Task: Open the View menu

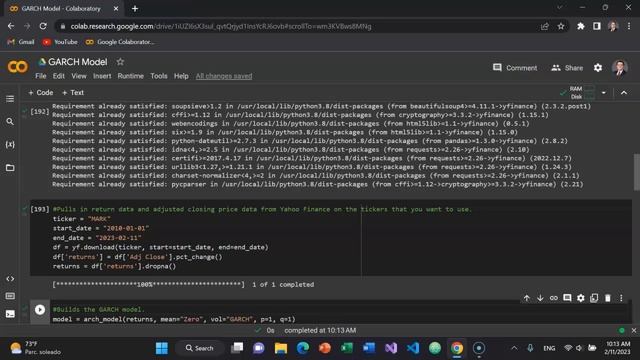Action: pos(79,76)
